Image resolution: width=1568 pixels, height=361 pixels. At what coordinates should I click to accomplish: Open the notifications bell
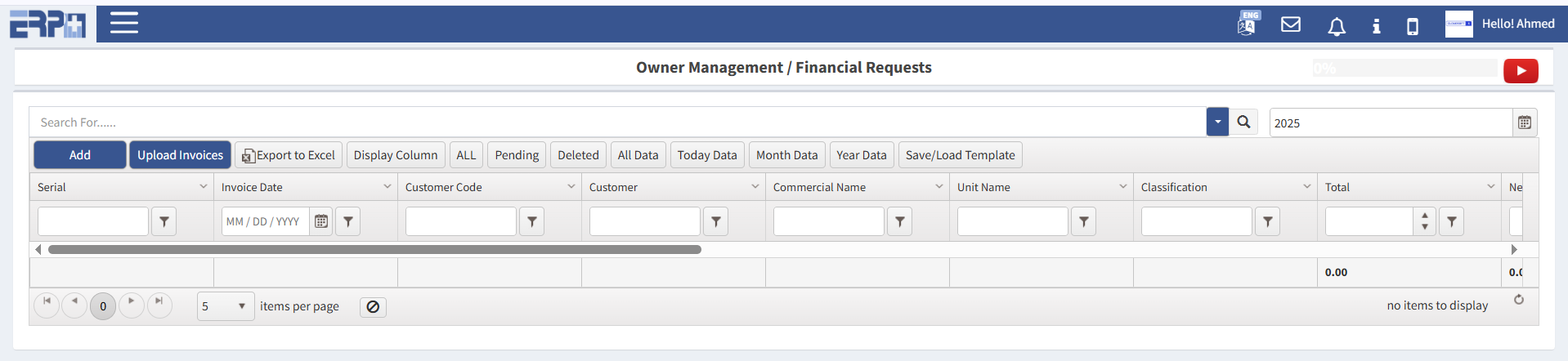(x=1337, y=27)
